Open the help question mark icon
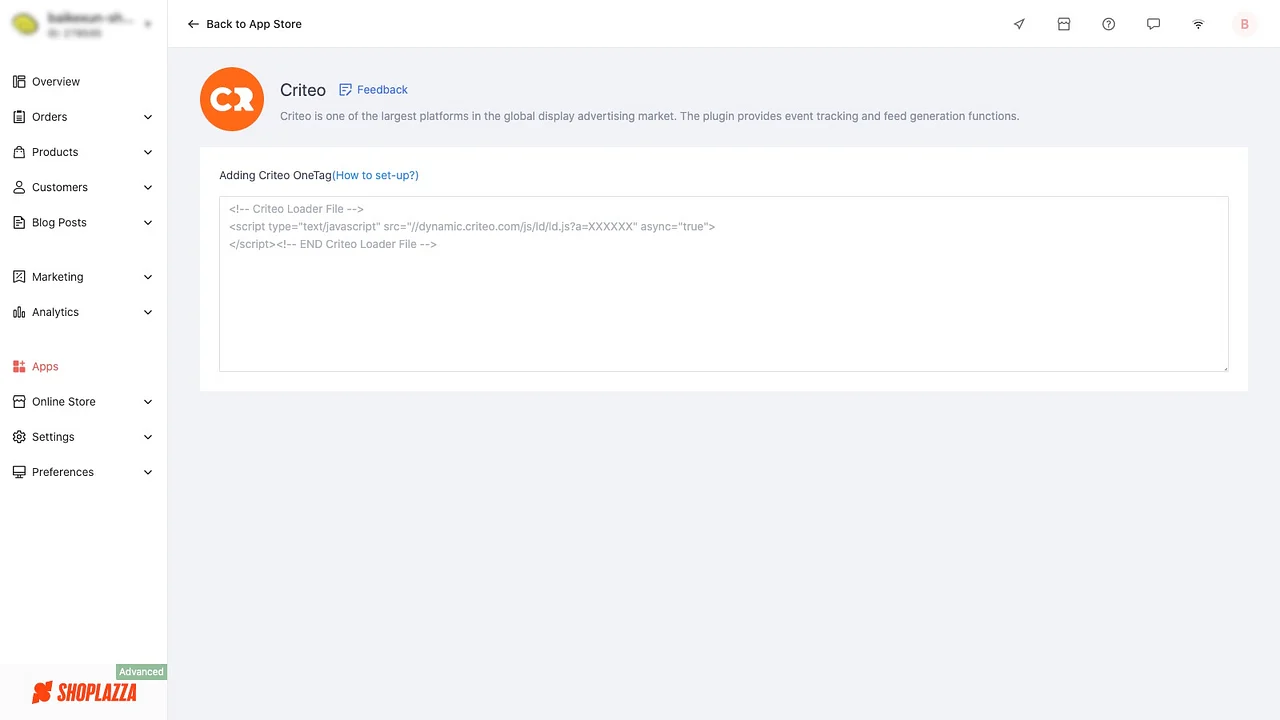The image size is (1280, 720). (1108, 24)
